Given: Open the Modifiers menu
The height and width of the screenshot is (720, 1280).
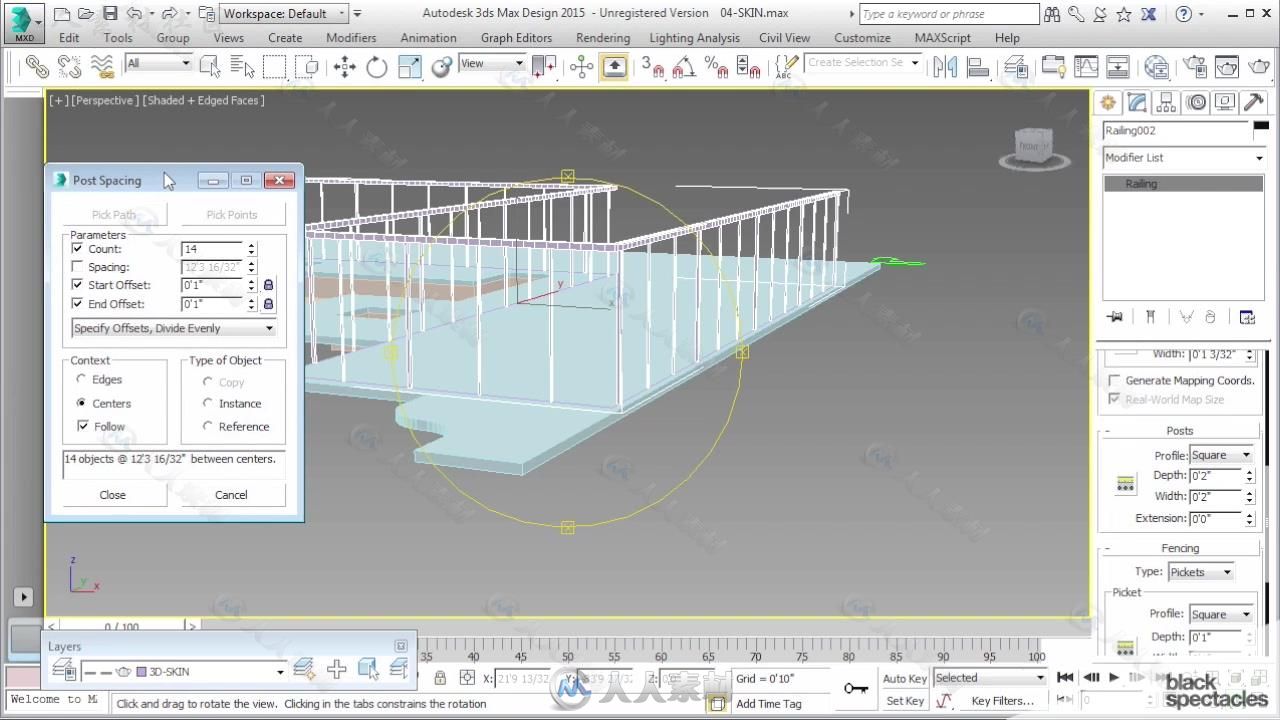Looking at the screenshot, I should click(351, 38).
